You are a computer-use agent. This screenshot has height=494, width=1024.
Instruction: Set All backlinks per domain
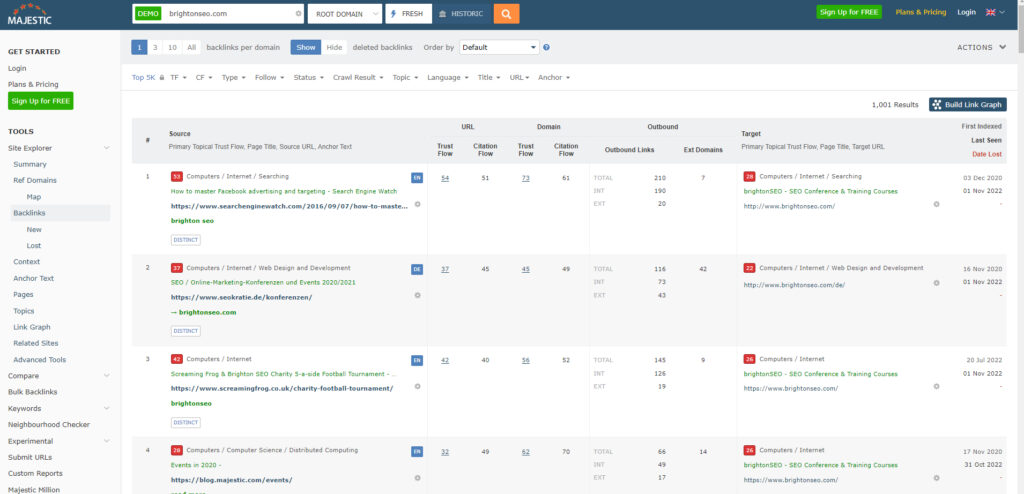click(191, 47)
